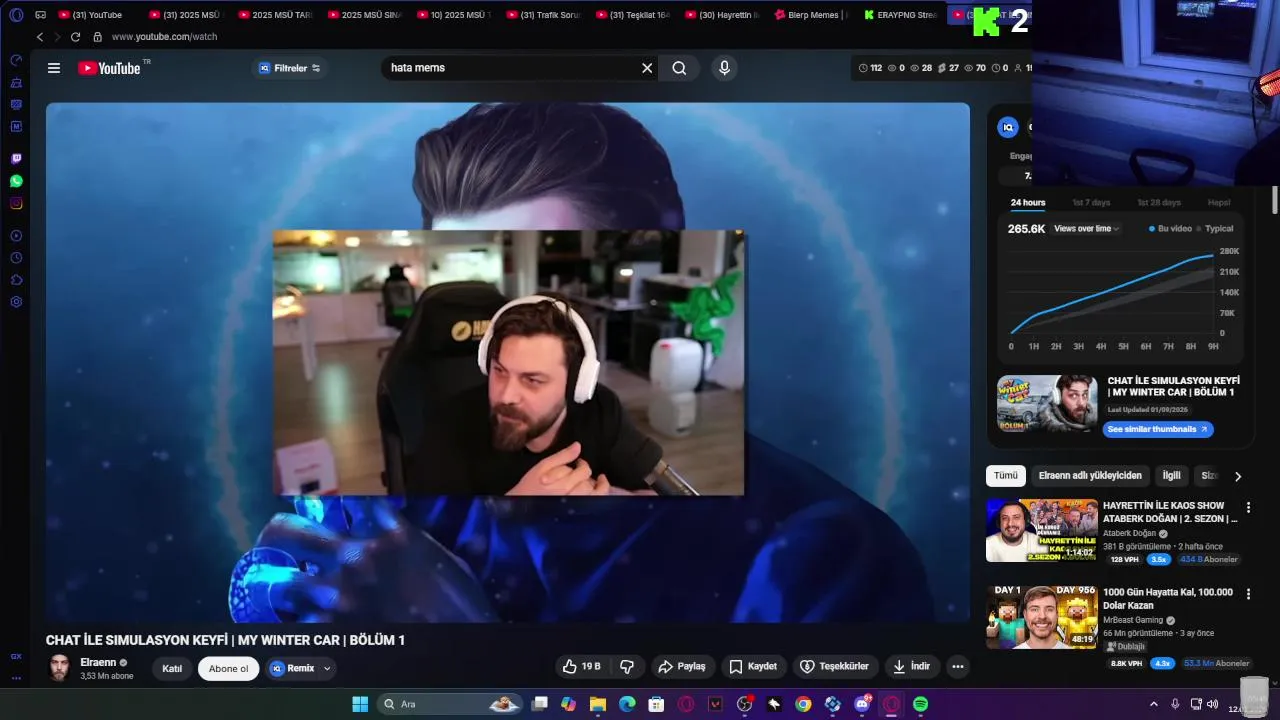Image resolution: width=1280 pixels, height=720 pixels.
Task: Select the youtube.com/watch address bar
Action: (x=164, y=37)
